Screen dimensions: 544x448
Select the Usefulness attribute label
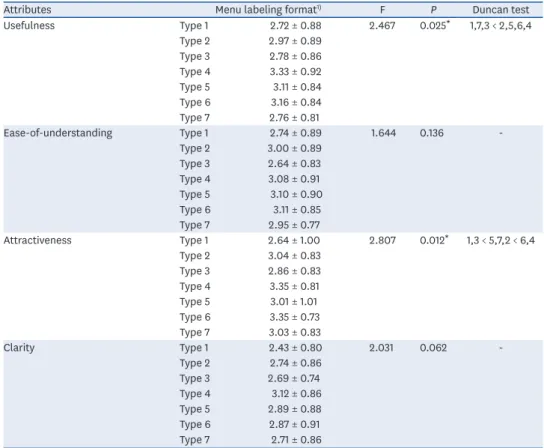[x=29, y=25]
